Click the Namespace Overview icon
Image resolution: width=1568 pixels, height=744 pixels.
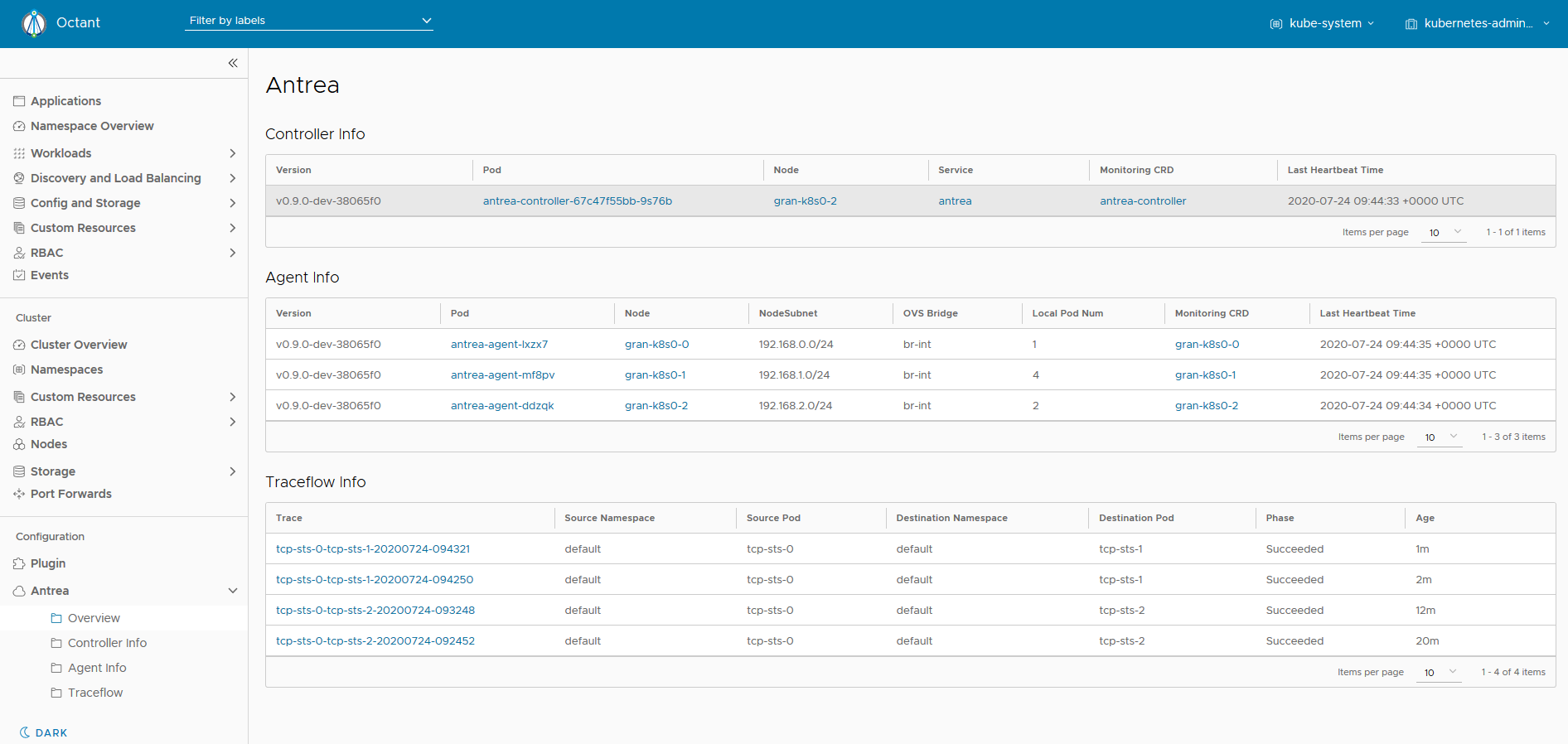tap(19, 126)
